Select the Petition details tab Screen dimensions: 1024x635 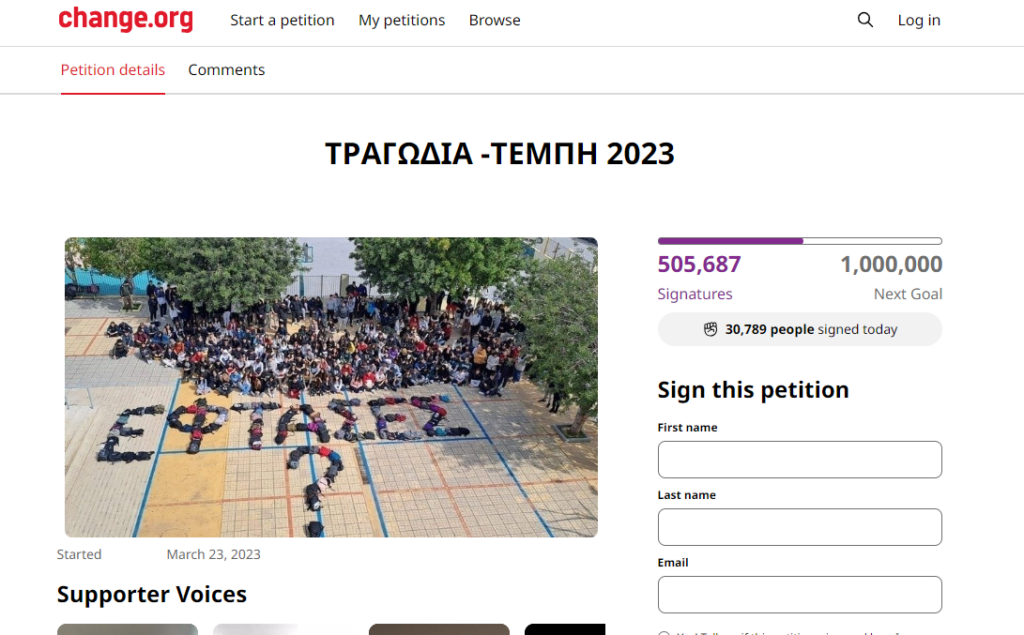pos(113,70)
